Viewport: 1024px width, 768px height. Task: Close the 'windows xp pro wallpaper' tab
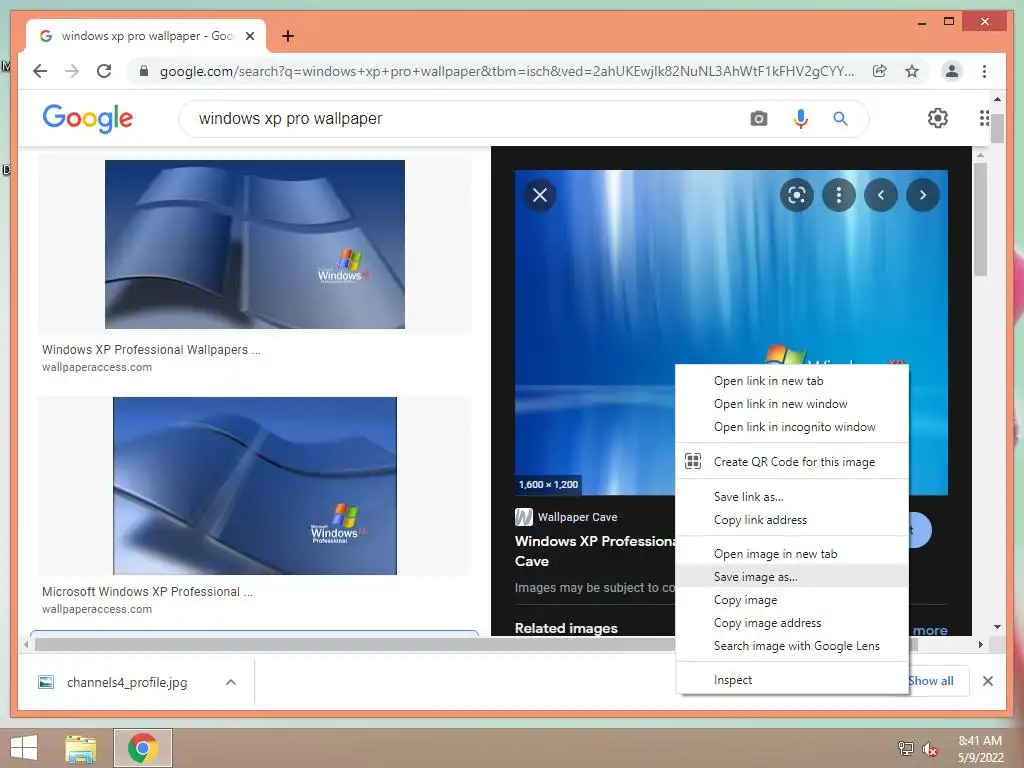coord(249,36)
